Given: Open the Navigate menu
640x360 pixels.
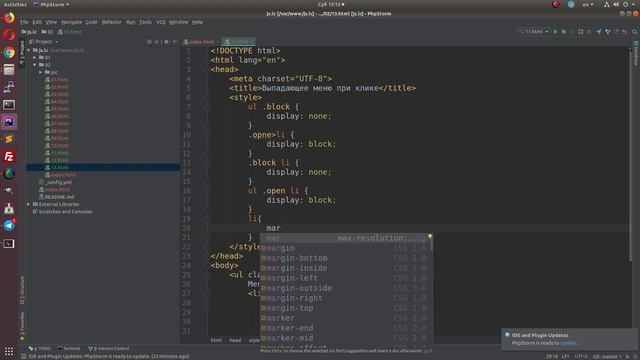Looking at the screenshot, I should pyautogui.click(x=71, y=22).
